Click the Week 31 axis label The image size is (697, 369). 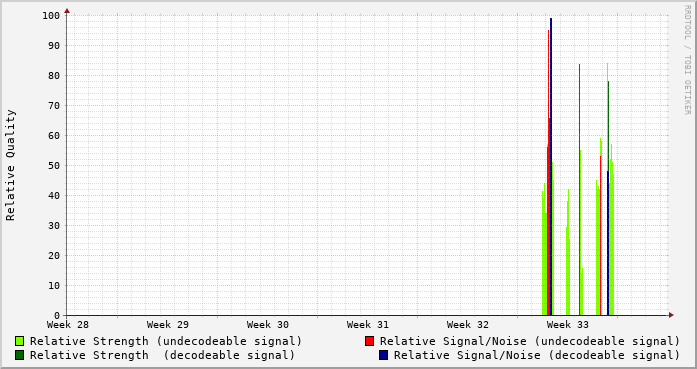pyautogui.click(x=368, y=325)
